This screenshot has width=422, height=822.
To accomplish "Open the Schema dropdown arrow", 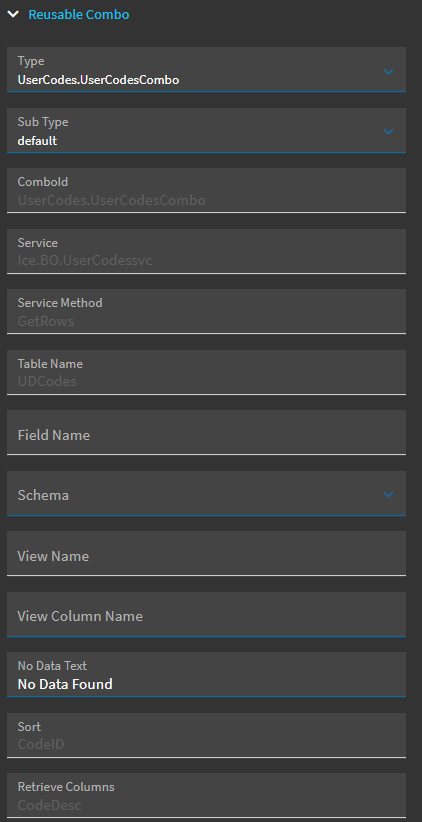I will pos(388,494).
